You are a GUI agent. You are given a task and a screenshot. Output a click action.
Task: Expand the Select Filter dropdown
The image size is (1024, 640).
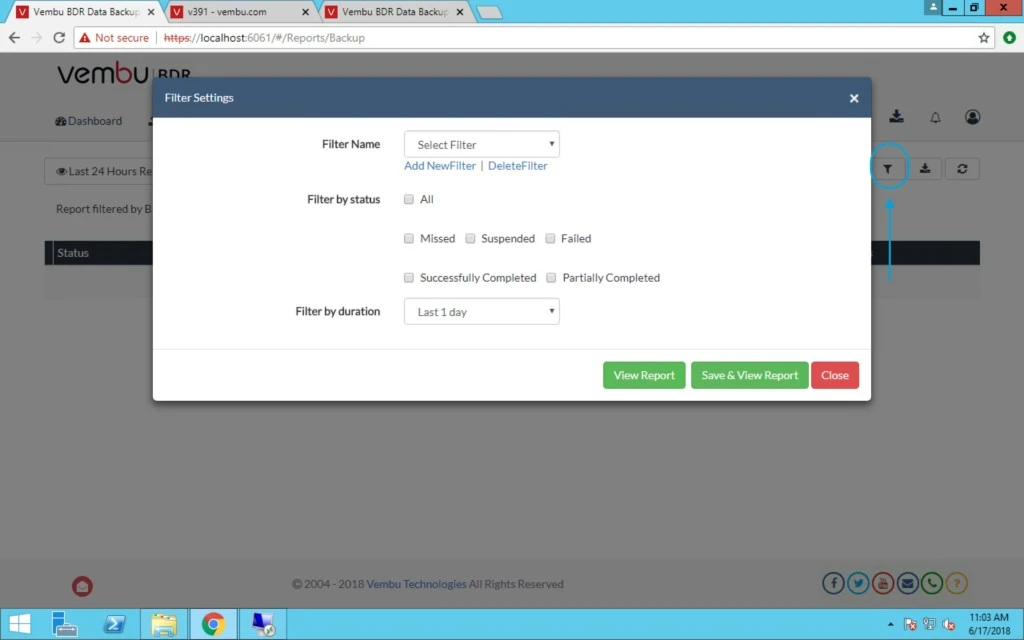[481, 144]
